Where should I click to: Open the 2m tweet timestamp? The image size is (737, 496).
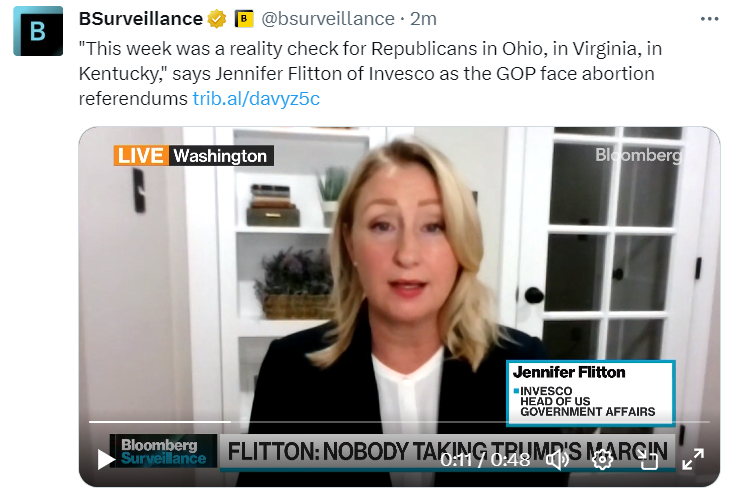pyautogui.click(x=423, y=19)
